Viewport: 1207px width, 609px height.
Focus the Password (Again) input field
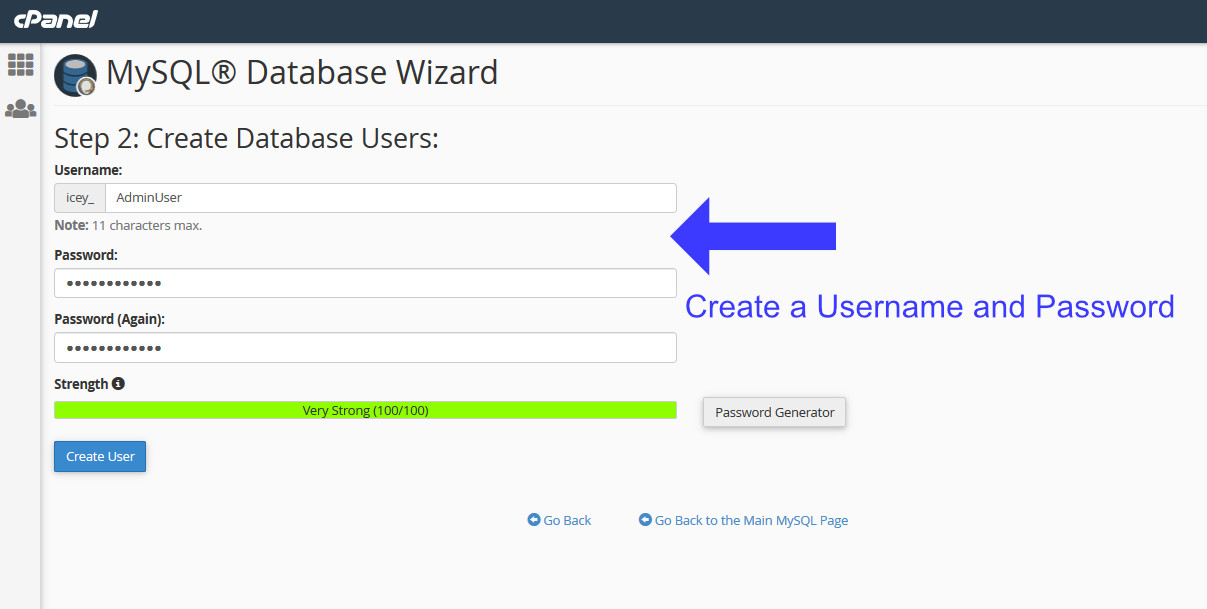pos(365,348)
